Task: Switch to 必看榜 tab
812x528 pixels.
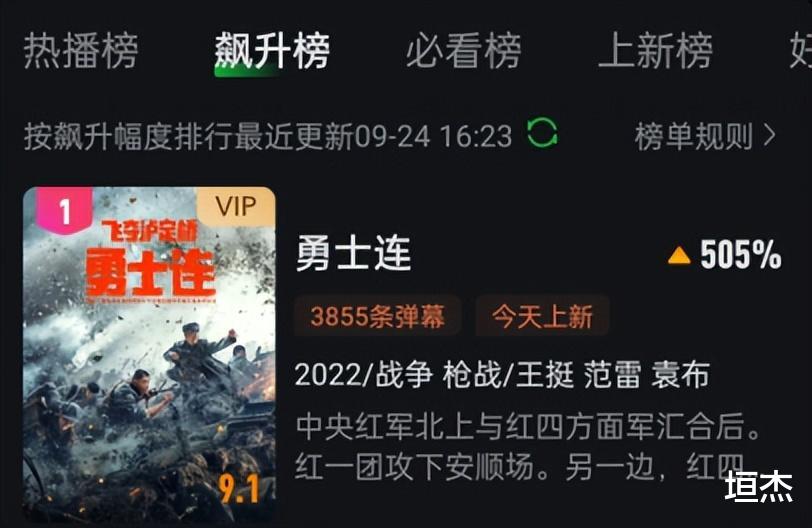Action: tap(463, 50)
